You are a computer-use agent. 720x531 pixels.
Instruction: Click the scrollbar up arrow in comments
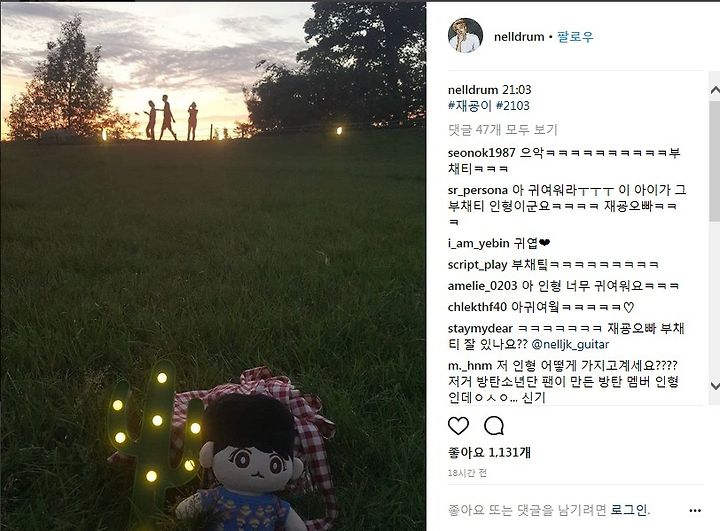tap(714, 90)
